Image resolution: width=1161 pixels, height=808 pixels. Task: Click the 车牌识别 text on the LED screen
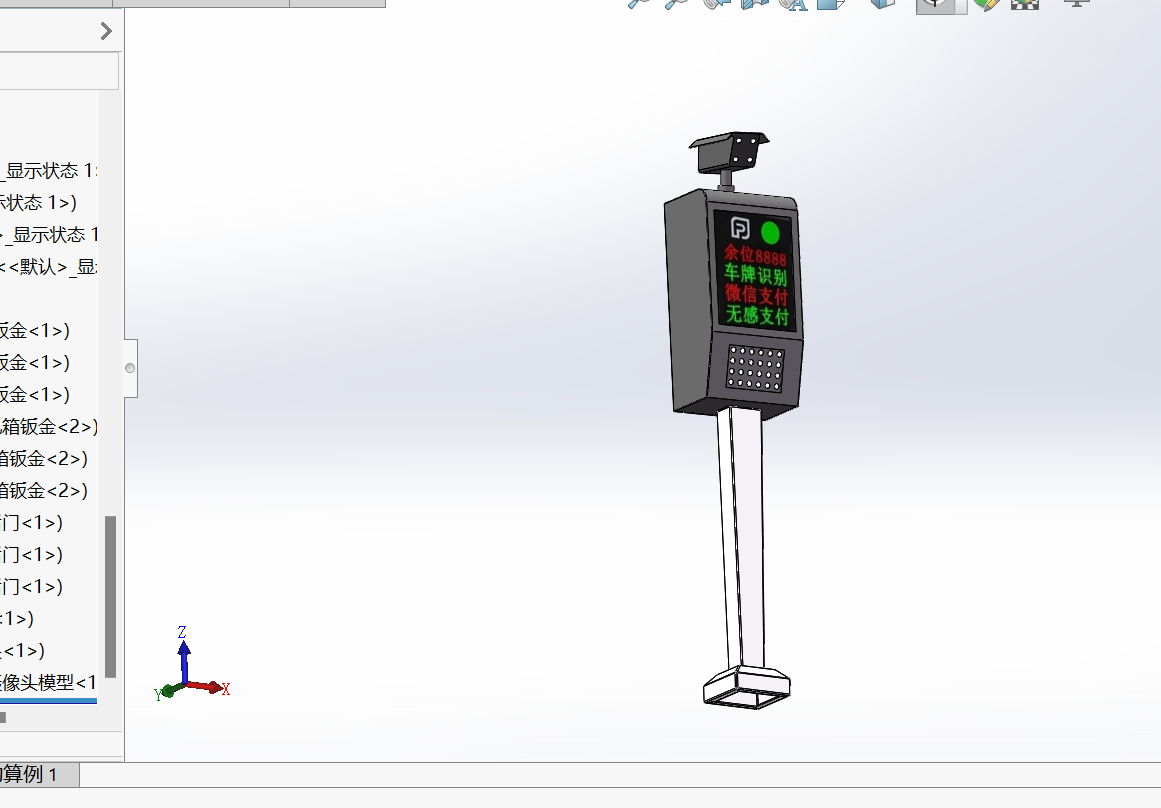(x=755, y=275)
